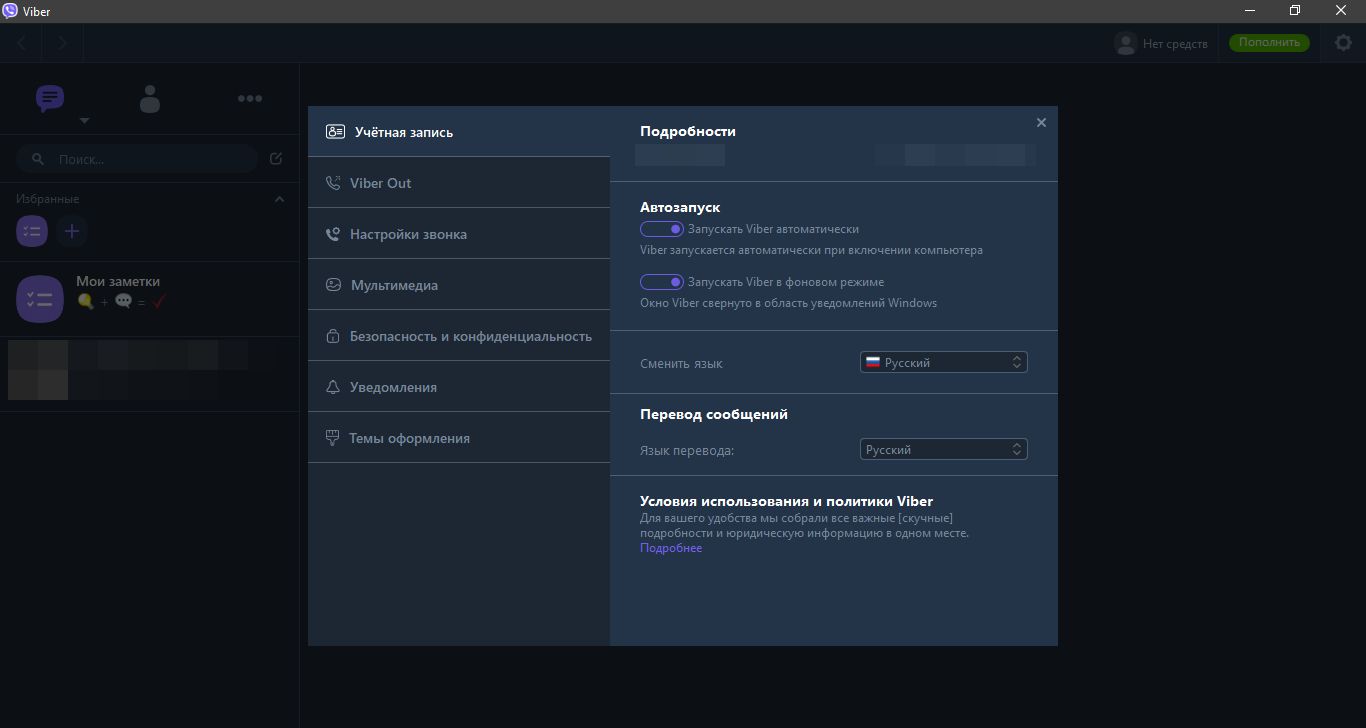
Task: Open the Подробнее link
Action: 671,548
